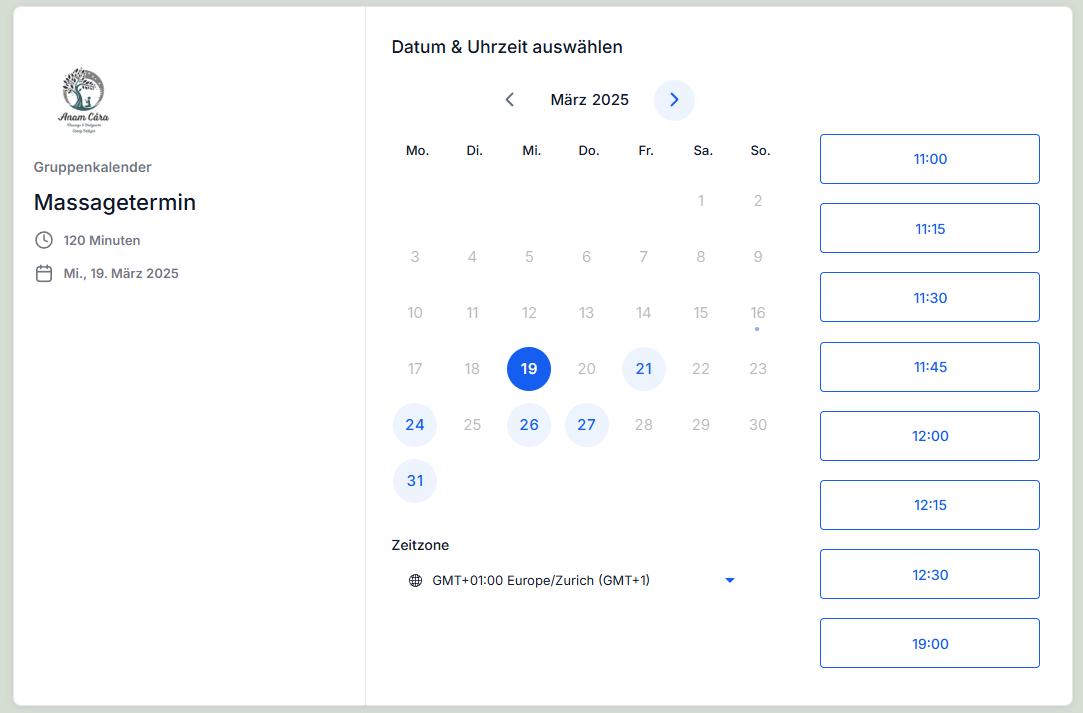
Task: Select the 19:00 evening slot
Action: [930, 643]
